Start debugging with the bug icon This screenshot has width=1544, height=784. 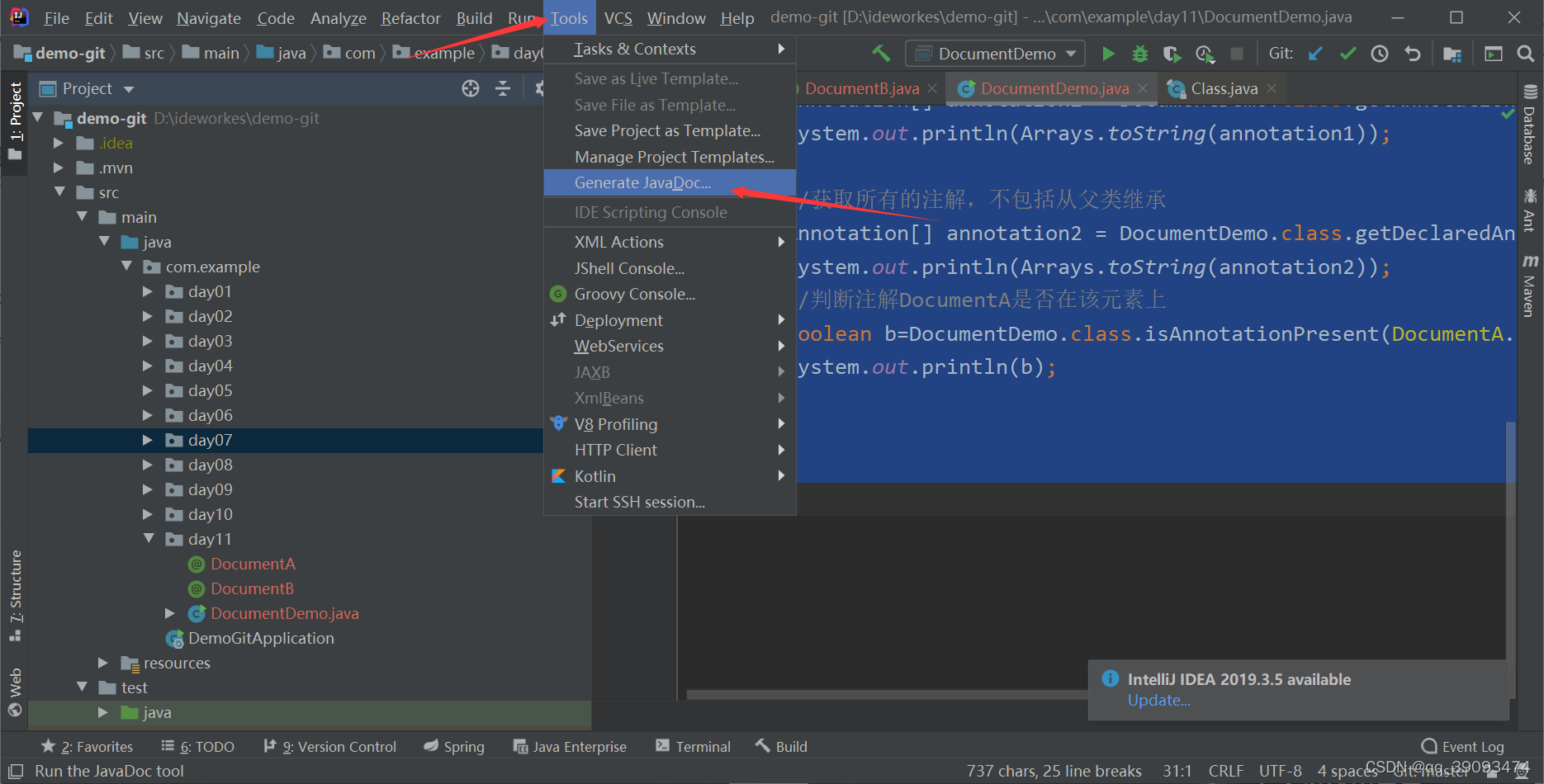click(1140, 54)
